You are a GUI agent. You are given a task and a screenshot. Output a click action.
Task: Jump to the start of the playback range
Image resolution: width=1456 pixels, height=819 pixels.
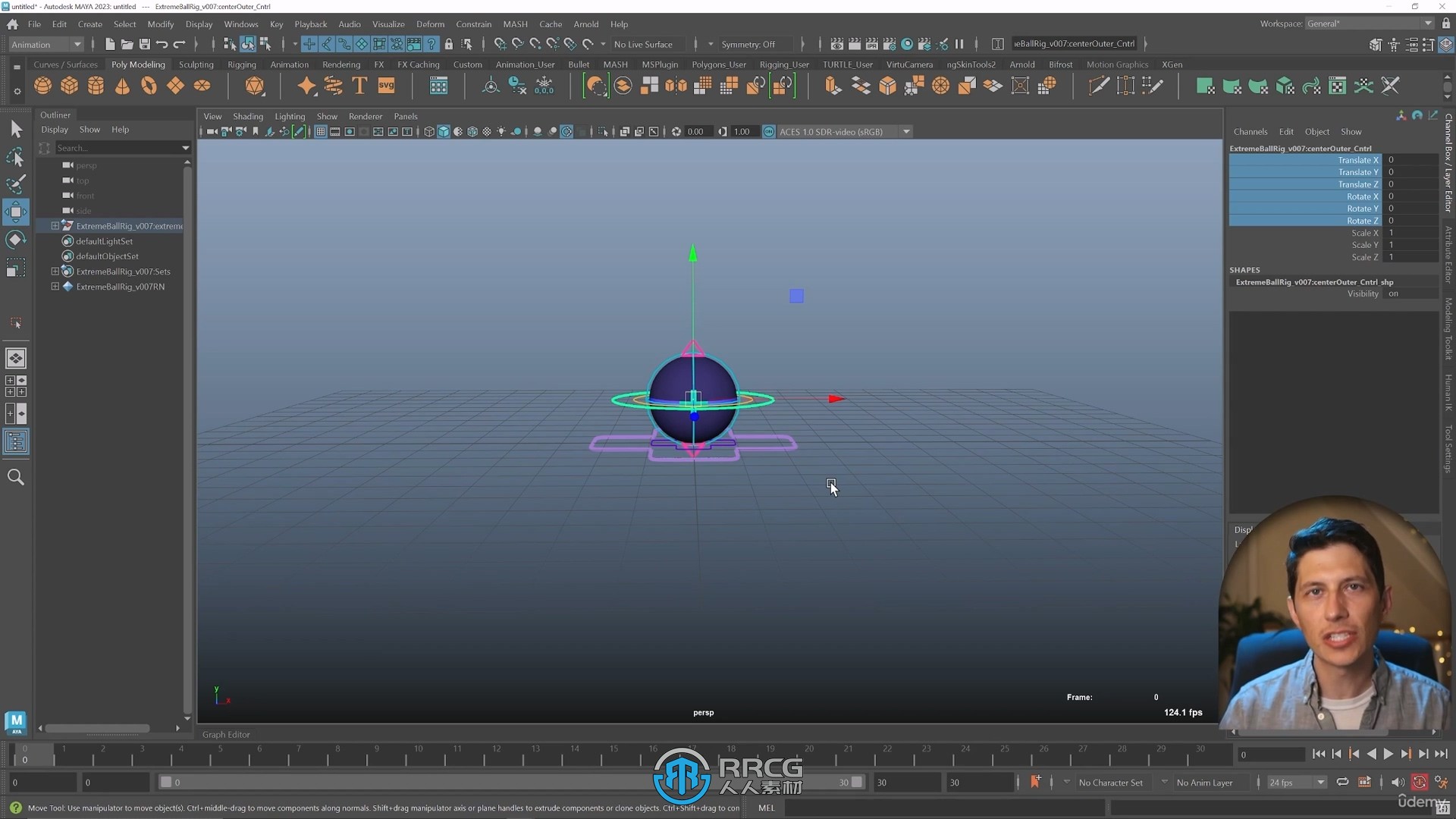point(1319,754)
